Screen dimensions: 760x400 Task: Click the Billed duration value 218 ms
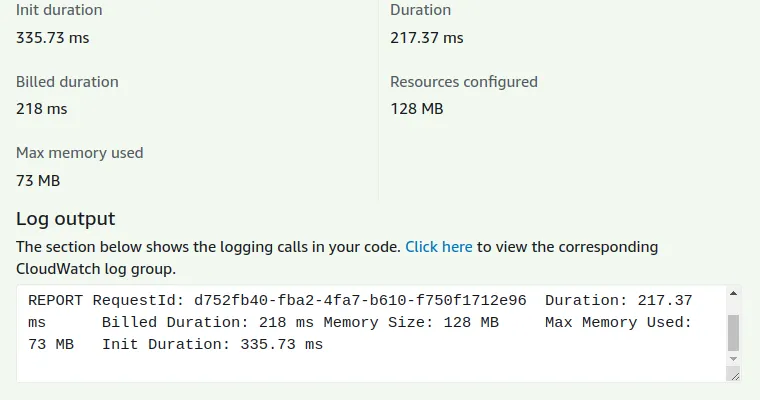click(42, 109)
